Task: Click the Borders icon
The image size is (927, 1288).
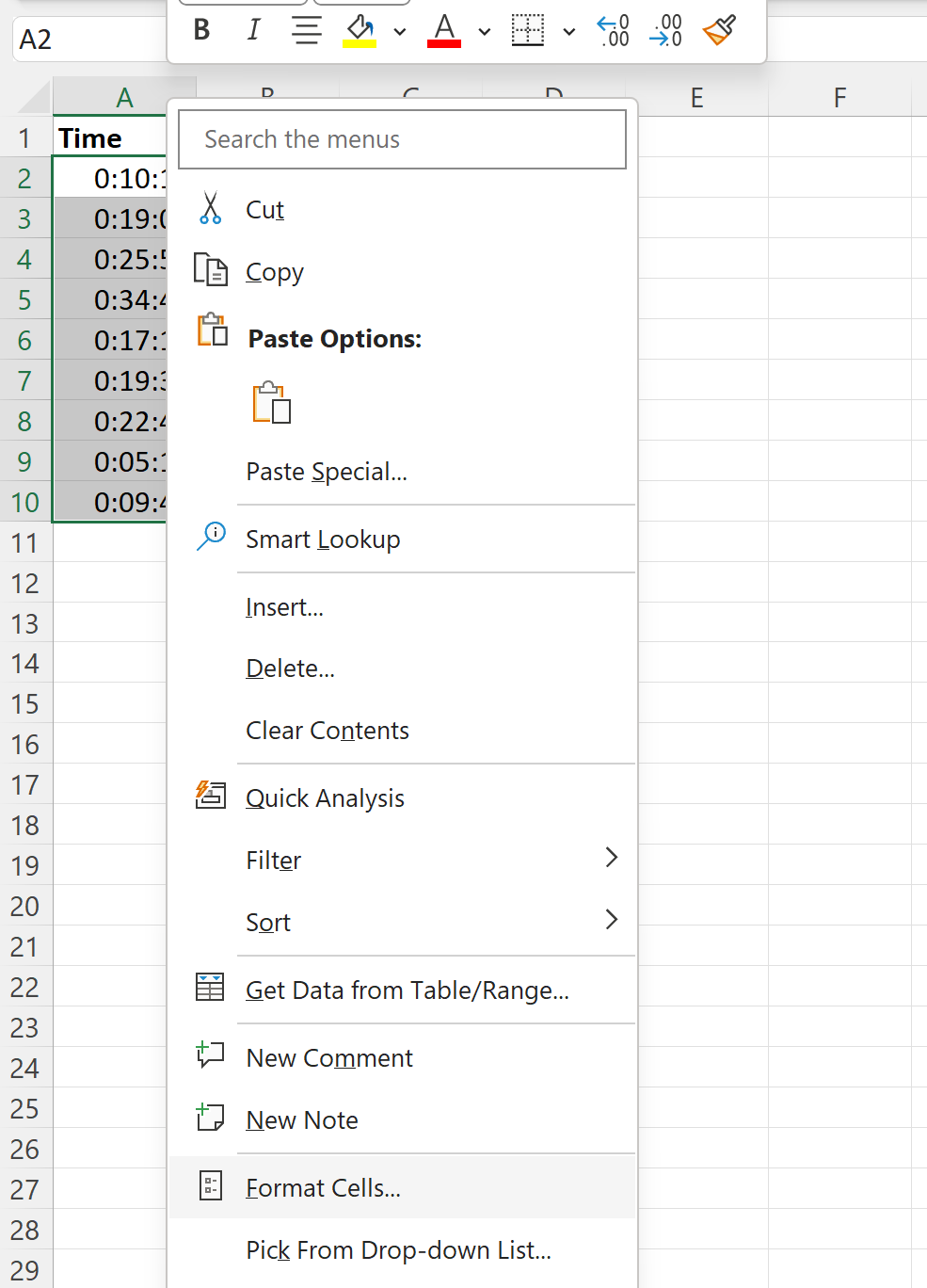Action: click(x=528, y=30)
